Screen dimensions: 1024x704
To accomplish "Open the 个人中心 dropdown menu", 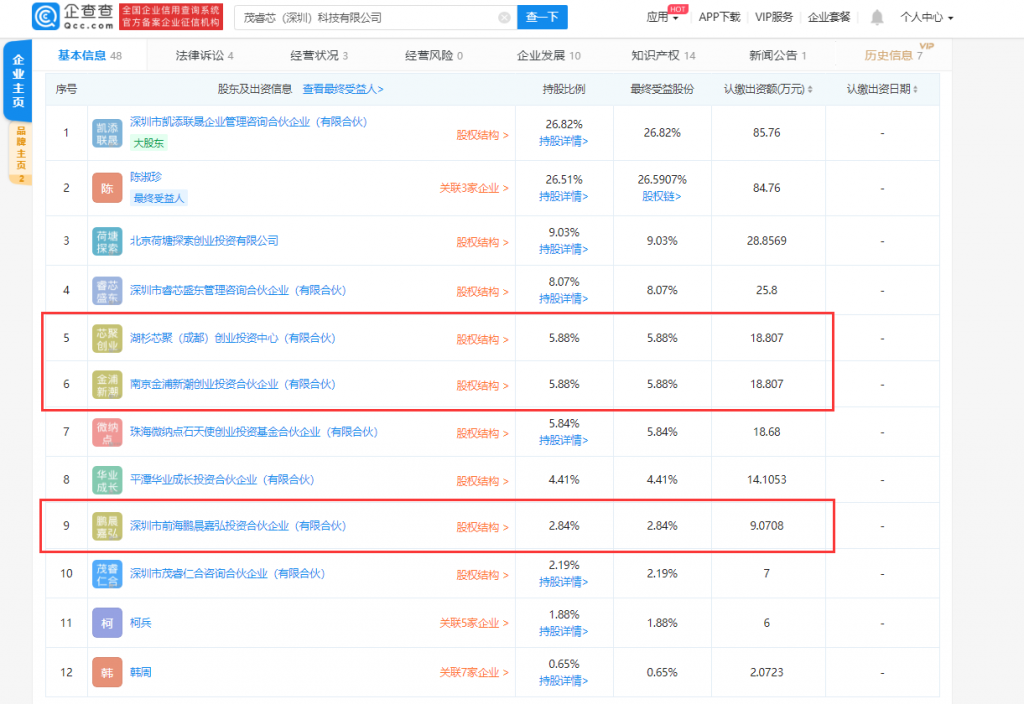I will 926,17.
